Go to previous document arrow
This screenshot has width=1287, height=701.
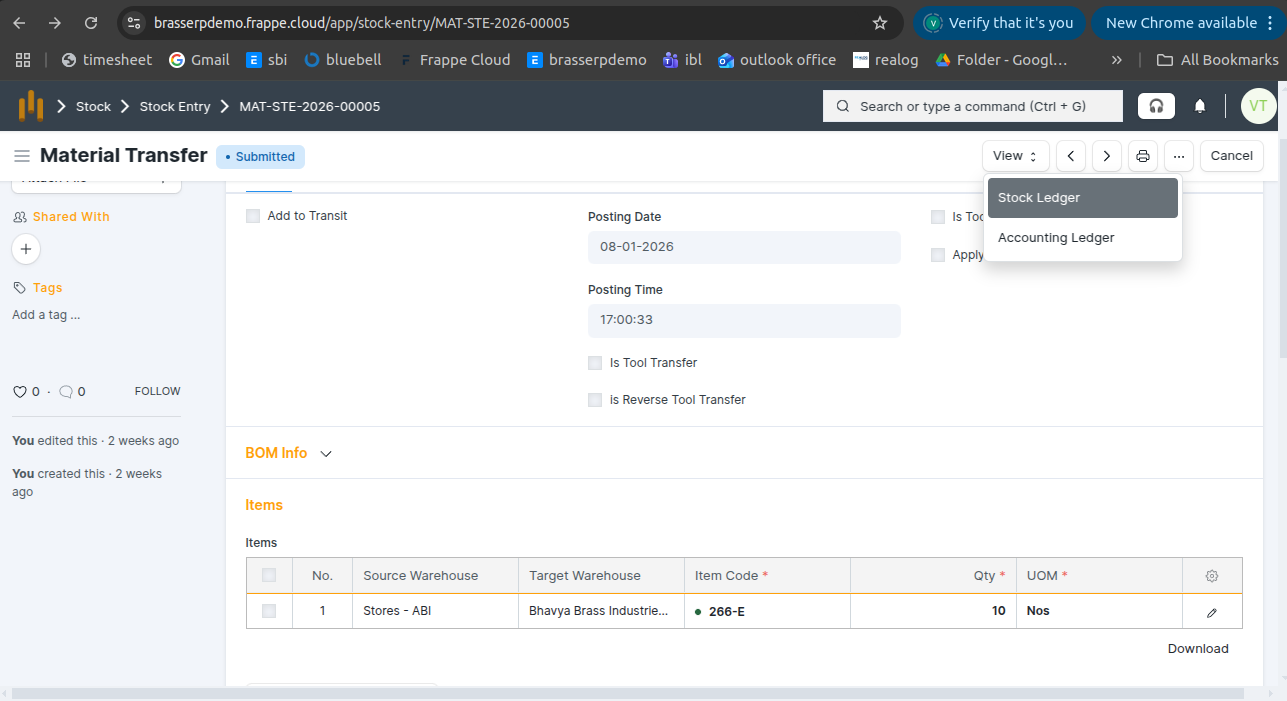1071,156
